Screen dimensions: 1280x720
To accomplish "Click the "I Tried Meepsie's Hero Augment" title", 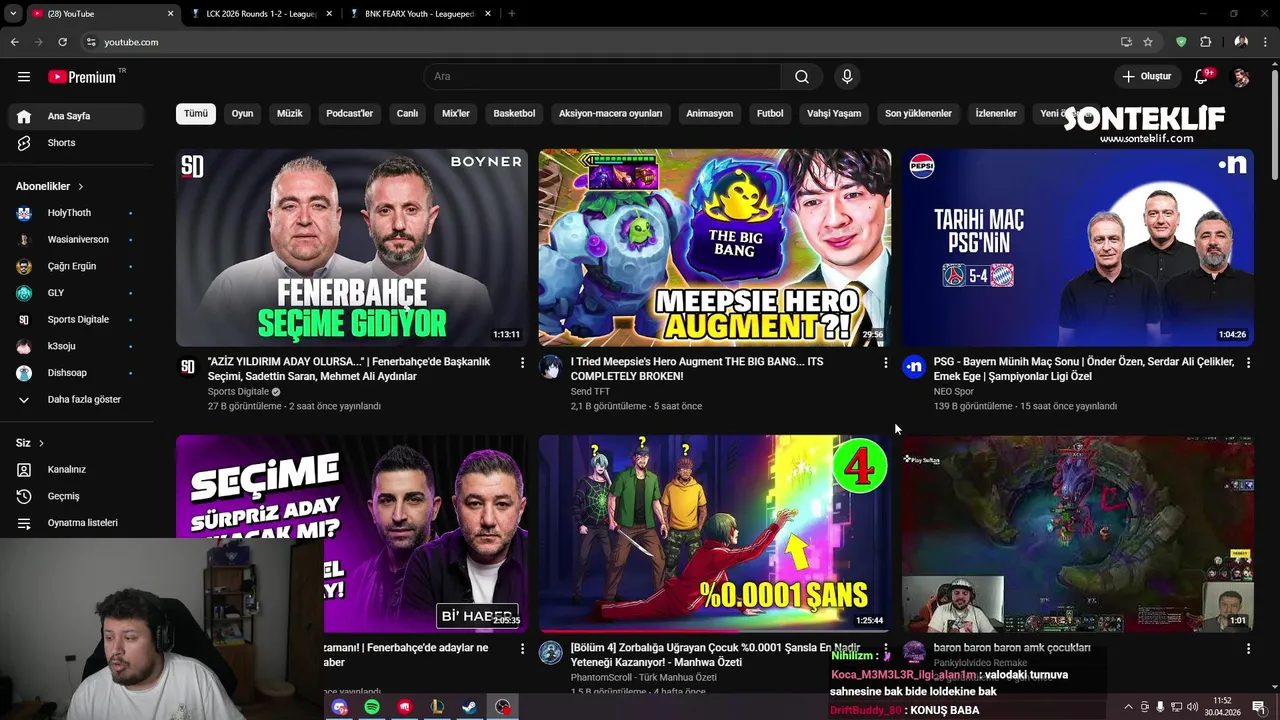I will [697, 369].
